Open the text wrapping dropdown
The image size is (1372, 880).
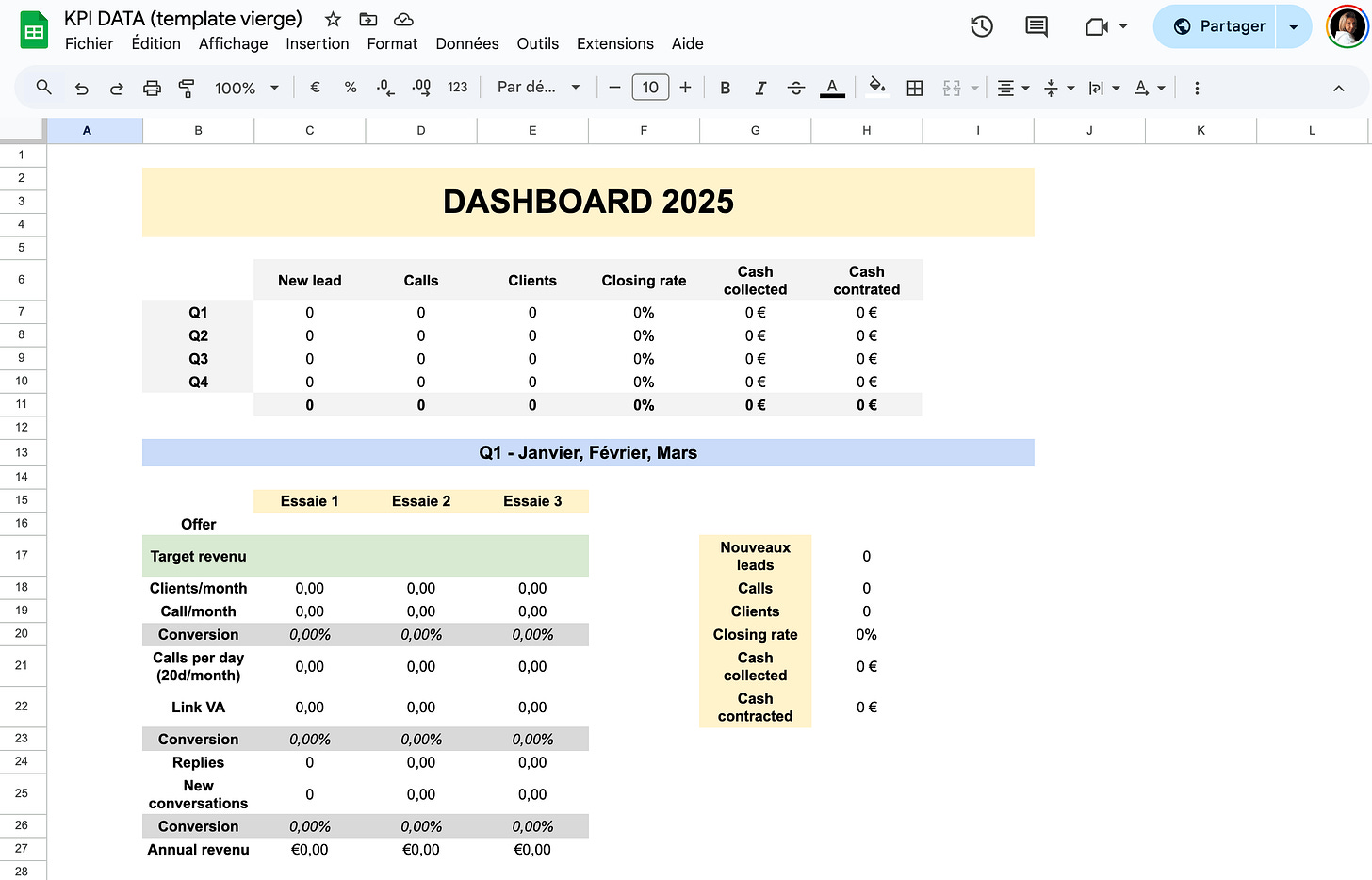[x=1104, y=88]
